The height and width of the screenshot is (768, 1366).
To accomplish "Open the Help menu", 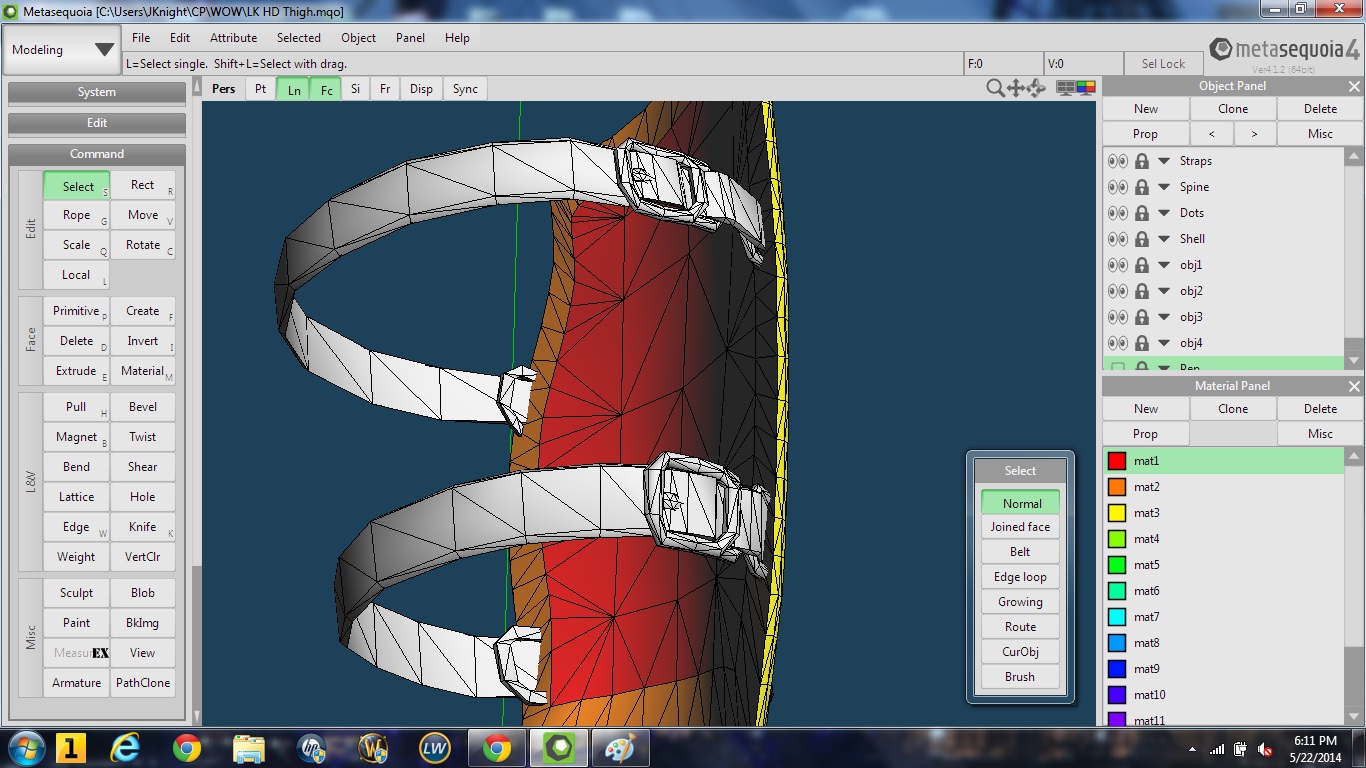I will (x=457, y=38).
